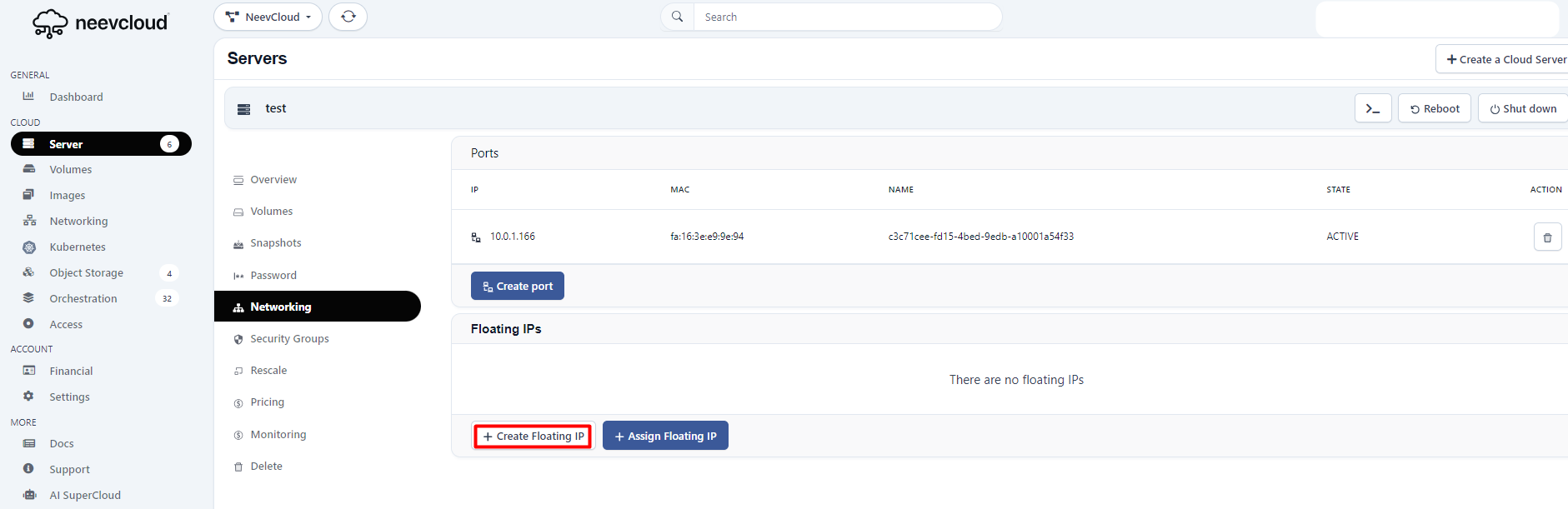Click the refresh icon button in header
This screenshot has width=1568, height=509.
348,17
